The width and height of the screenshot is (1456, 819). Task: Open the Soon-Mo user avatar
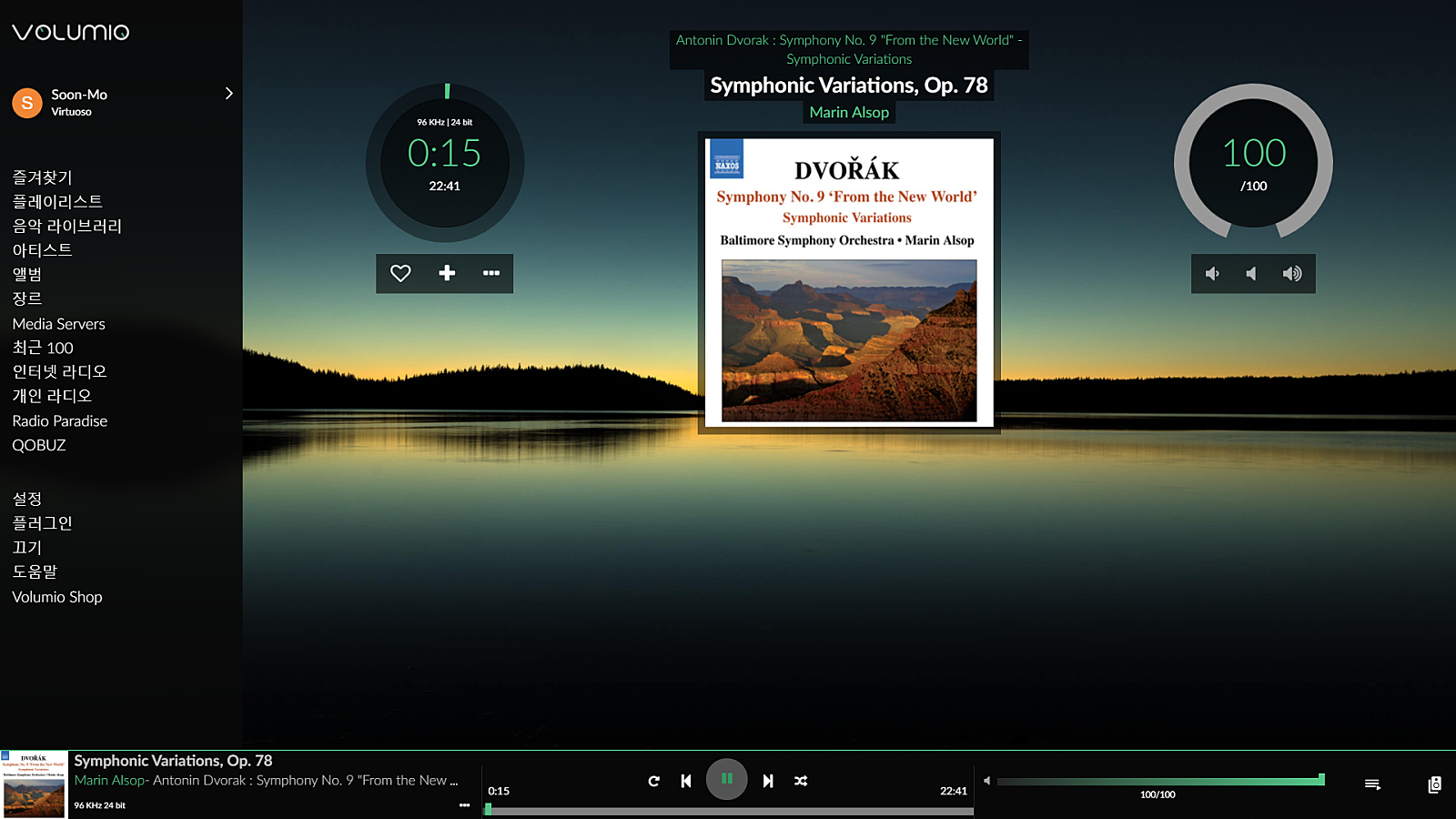click(27, 103)
